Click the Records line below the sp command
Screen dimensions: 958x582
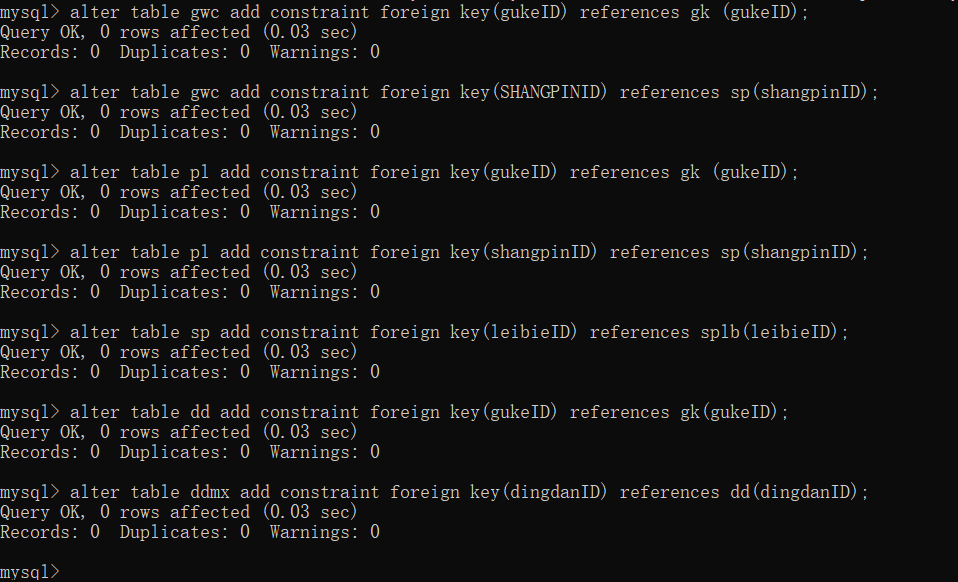190,372
